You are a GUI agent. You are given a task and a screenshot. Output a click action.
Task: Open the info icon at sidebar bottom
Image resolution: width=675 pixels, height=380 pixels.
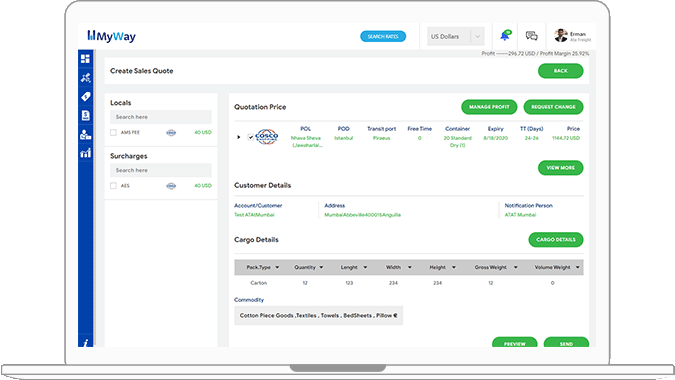click(x=86, y=343)
